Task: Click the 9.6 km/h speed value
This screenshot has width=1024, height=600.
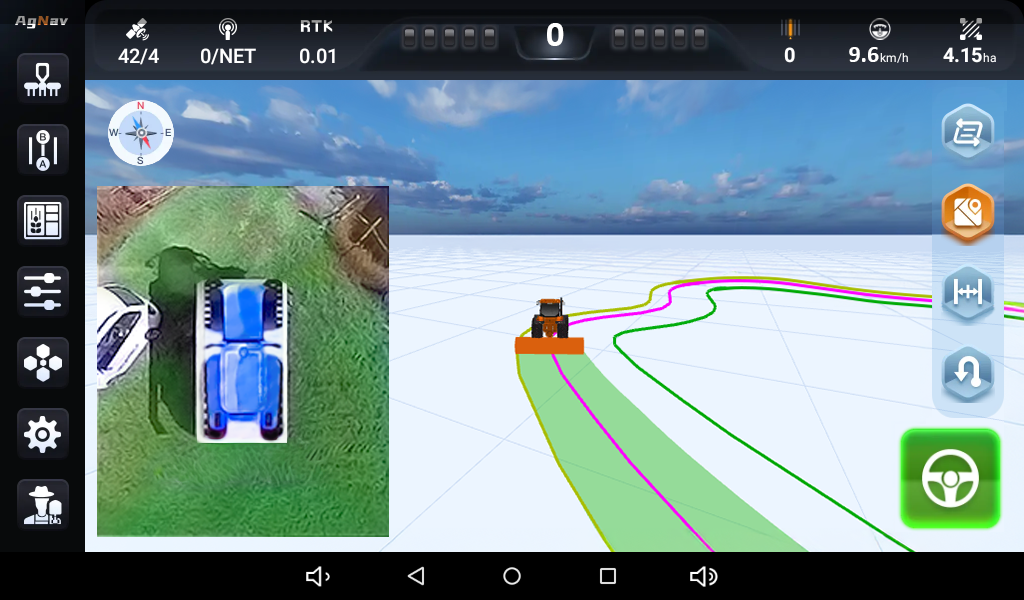Action: (x=878, y=55)
